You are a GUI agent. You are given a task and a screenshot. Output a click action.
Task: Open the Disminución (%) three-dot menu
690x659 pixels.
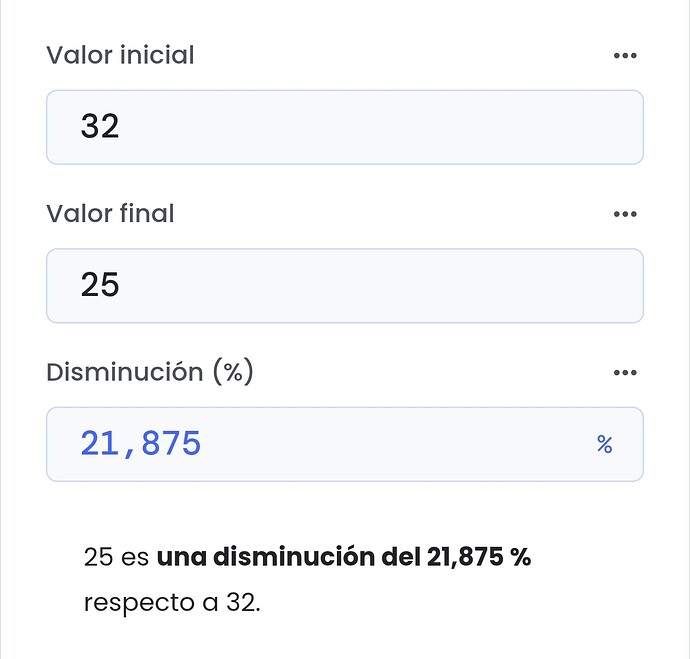tap(625, 373)
